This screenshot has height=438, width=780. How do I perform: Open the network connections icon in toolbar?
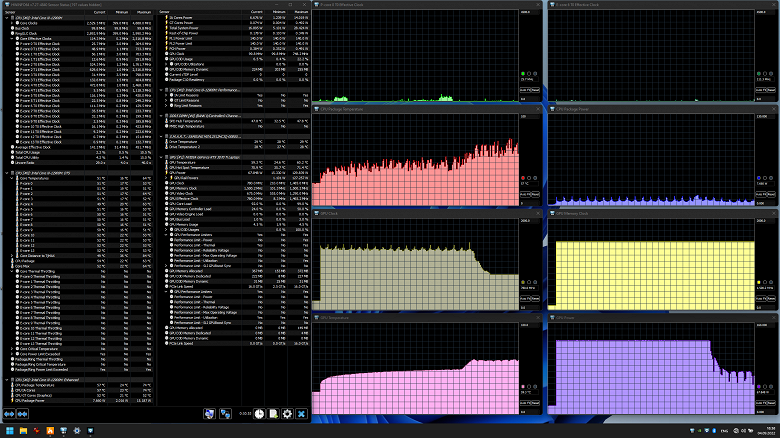click(x=225, y=414)
